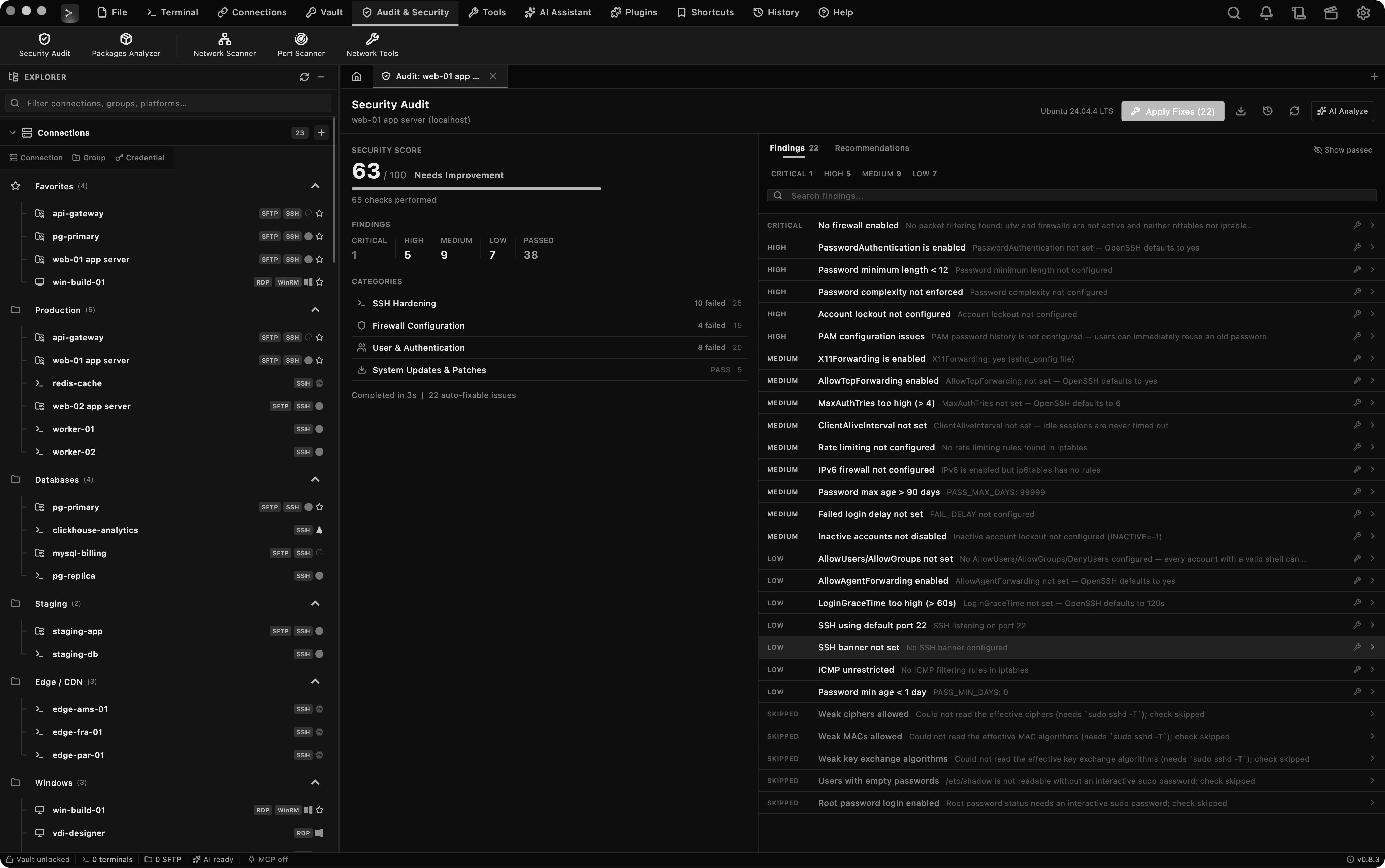The image size is (1385, 868).
Task: Open the Security Audit tool
Action: (44, 45)
